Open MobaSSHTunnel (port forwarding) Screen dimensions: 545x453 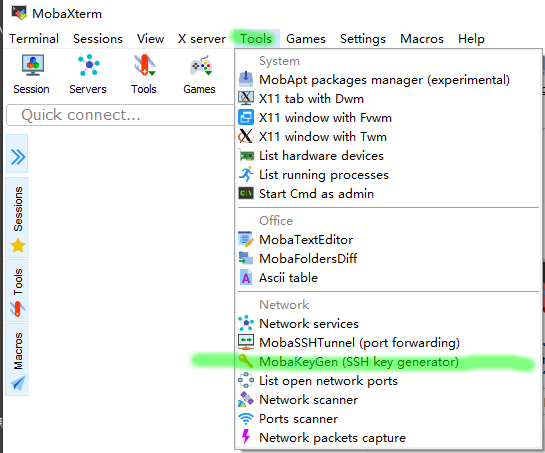(359, 343)
